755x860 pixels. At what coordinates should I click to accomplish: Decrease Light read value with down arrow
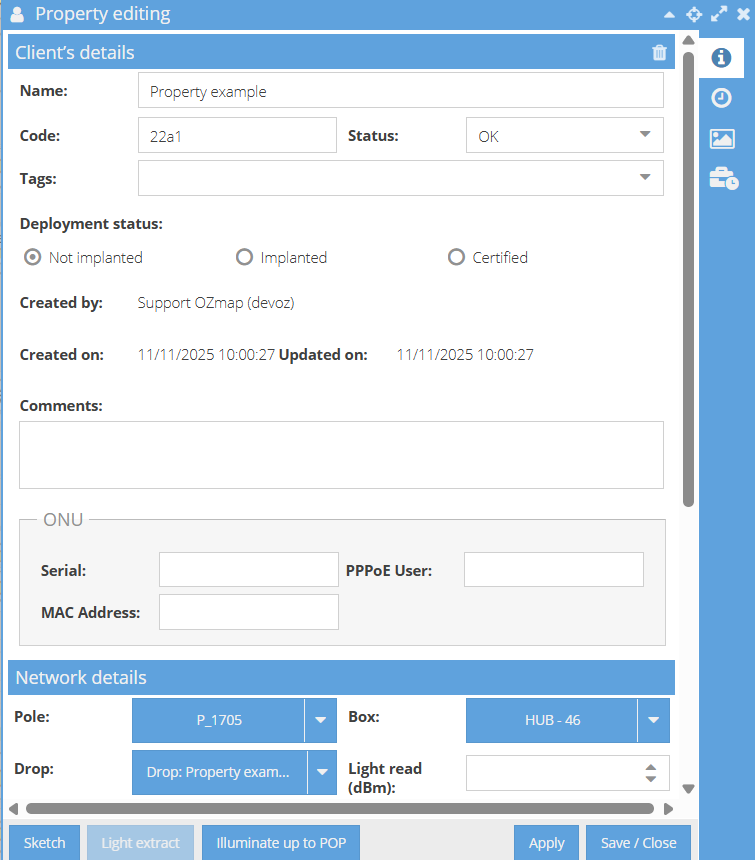[x=651, y=779]
